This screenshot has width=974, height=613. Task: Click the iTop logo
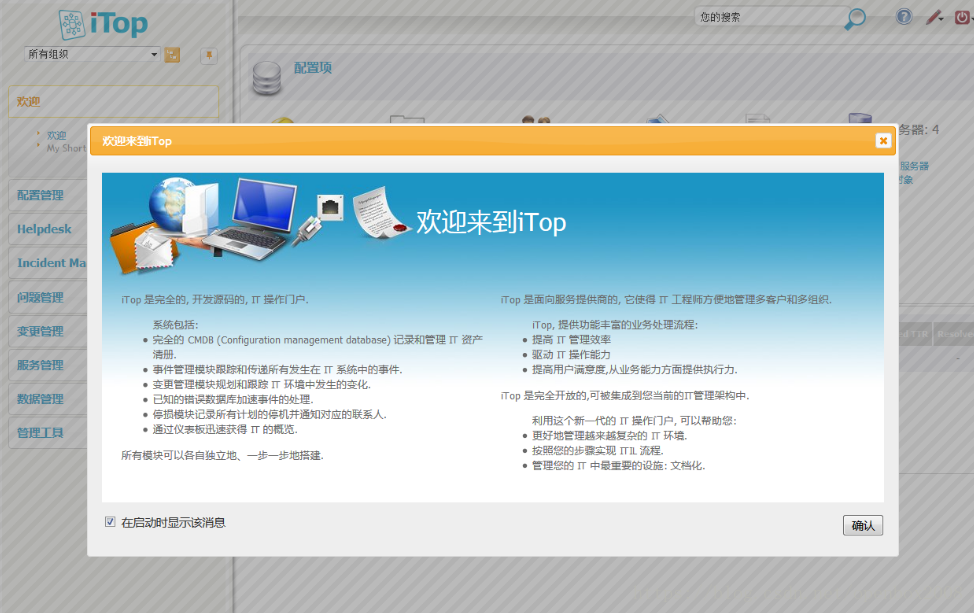click(x=103, y=24)
